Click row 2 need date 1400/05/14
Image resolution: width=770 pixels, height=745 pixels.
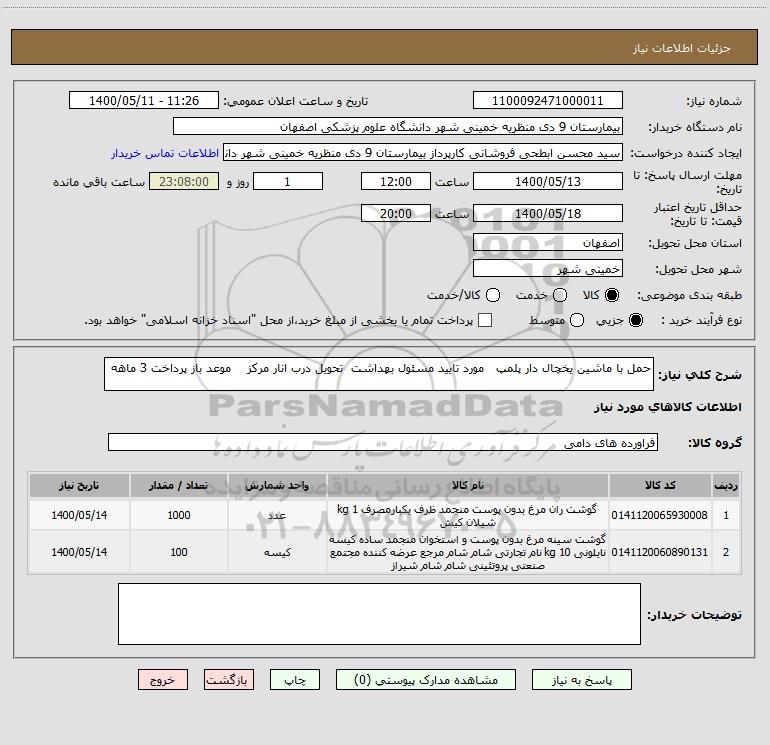[79, 552]
